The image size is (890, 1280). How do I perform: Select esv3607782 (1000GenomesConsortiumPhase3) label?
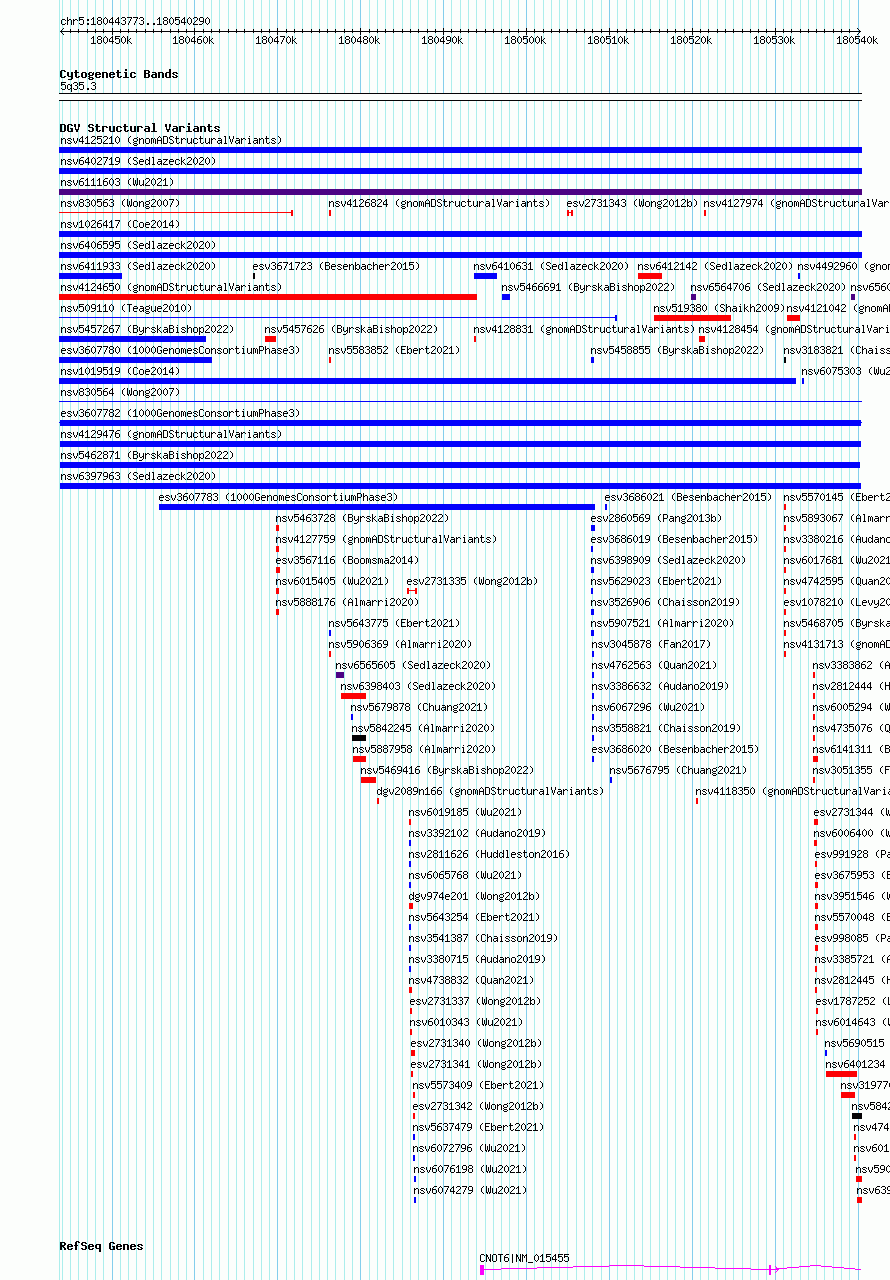coord(180,413)
